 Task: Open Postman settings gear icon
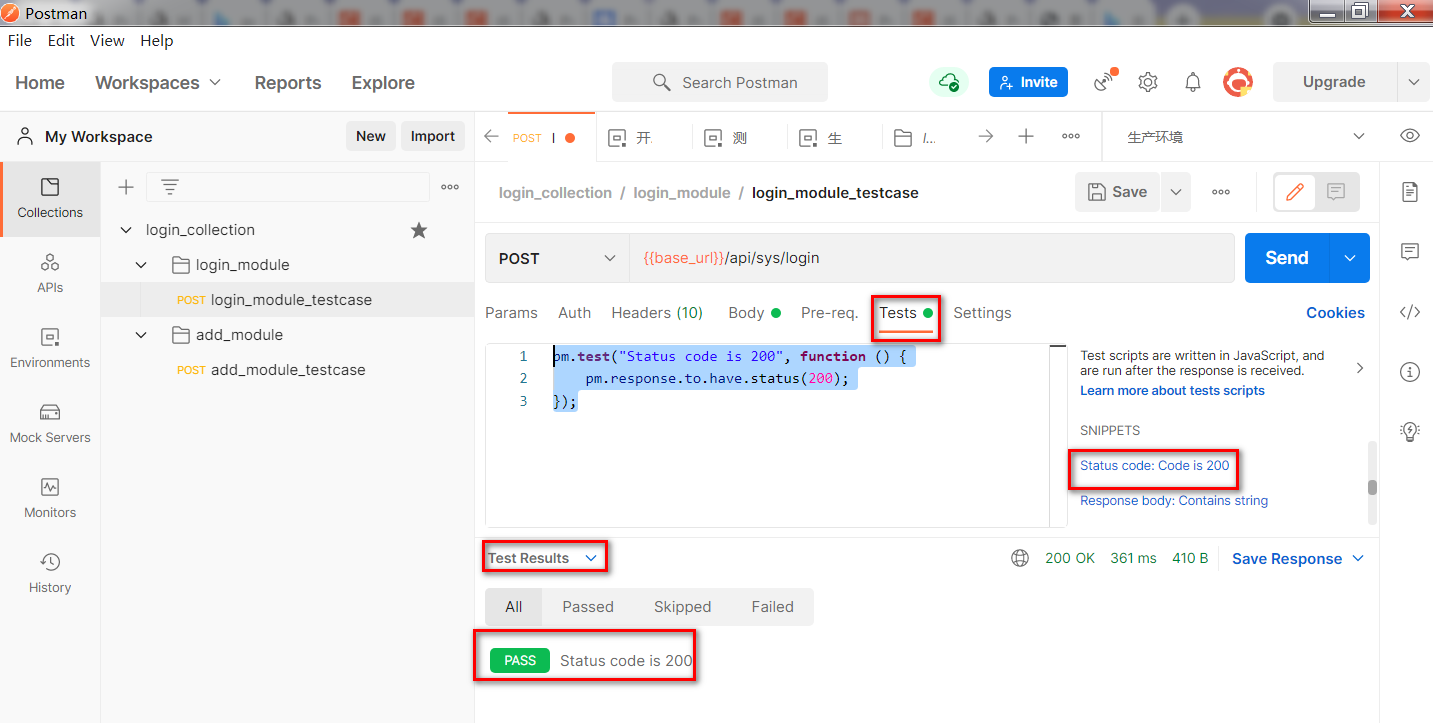[x=1148, y=82]
